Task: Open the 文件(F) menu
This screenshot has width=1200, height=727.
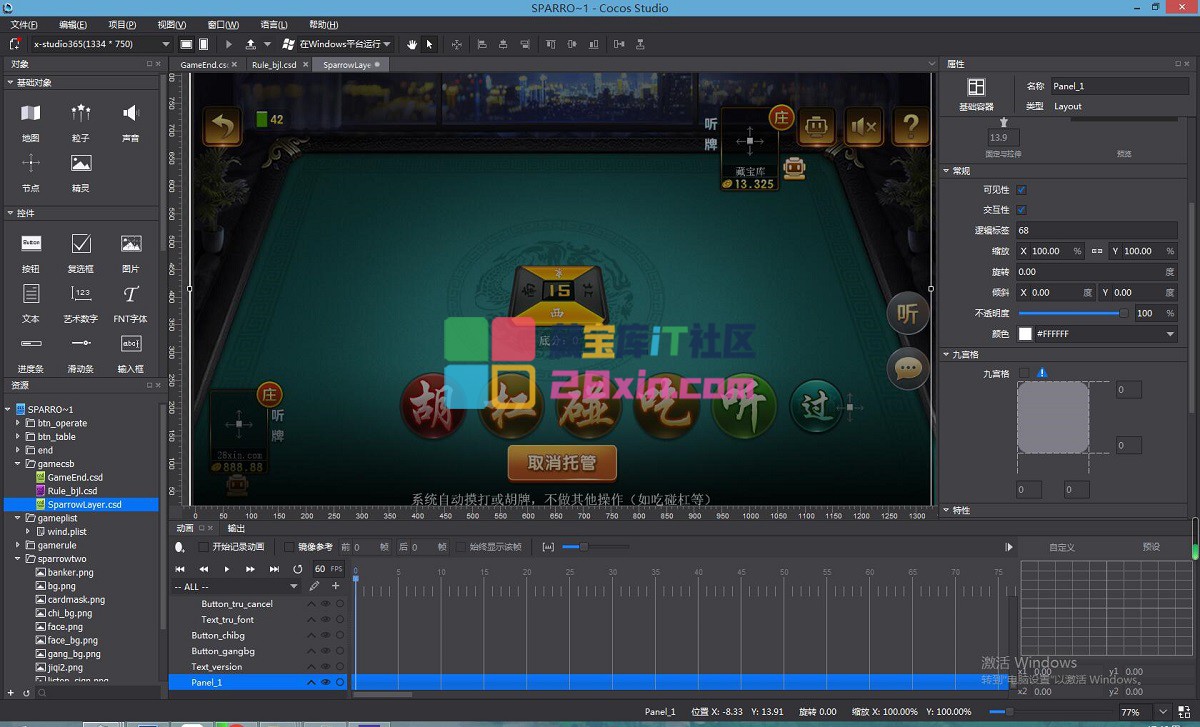Action: click(24, 25)
